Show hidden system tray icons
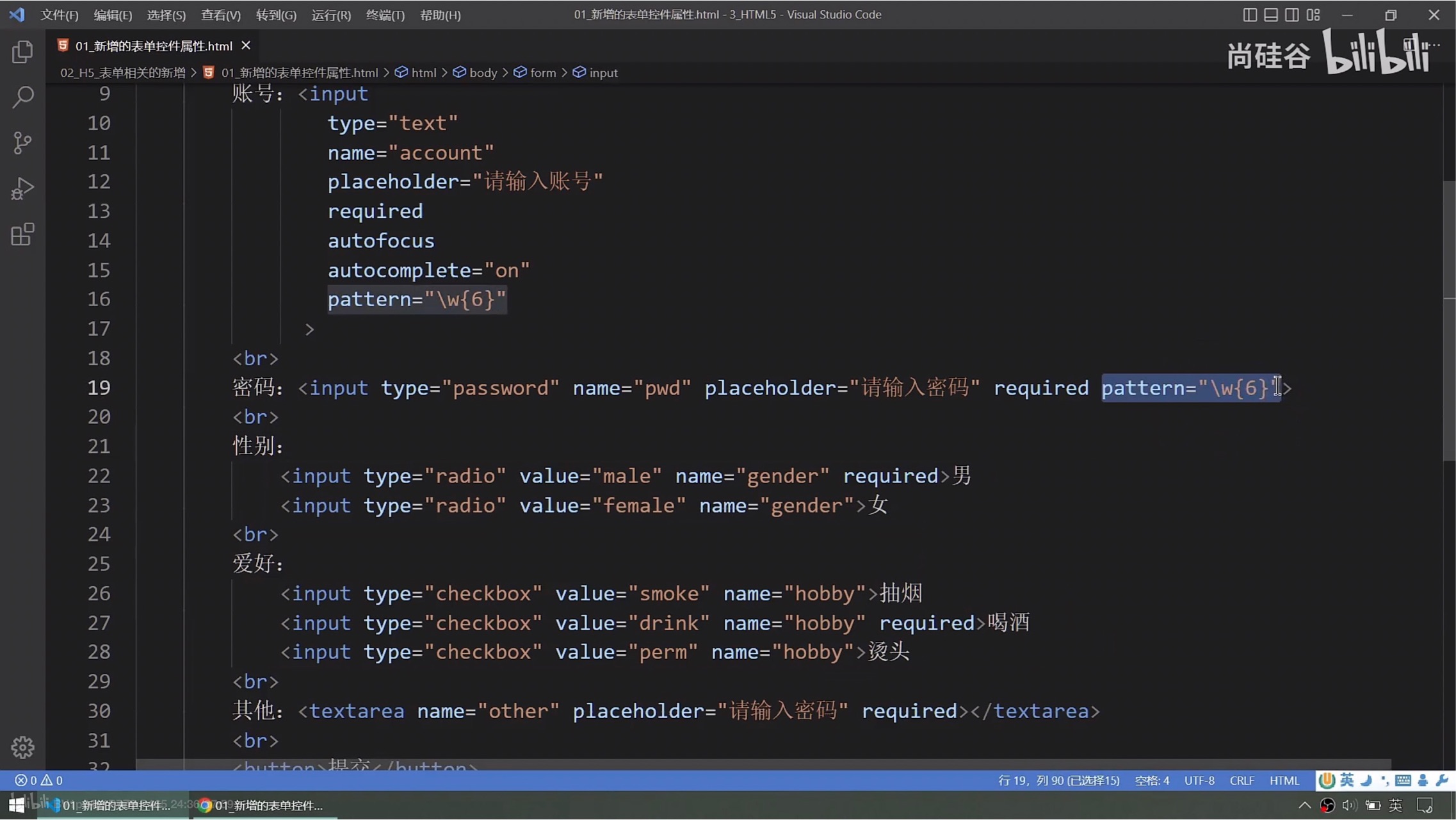Screen dimensions: 1456x820 click(x=1304, y=805)
